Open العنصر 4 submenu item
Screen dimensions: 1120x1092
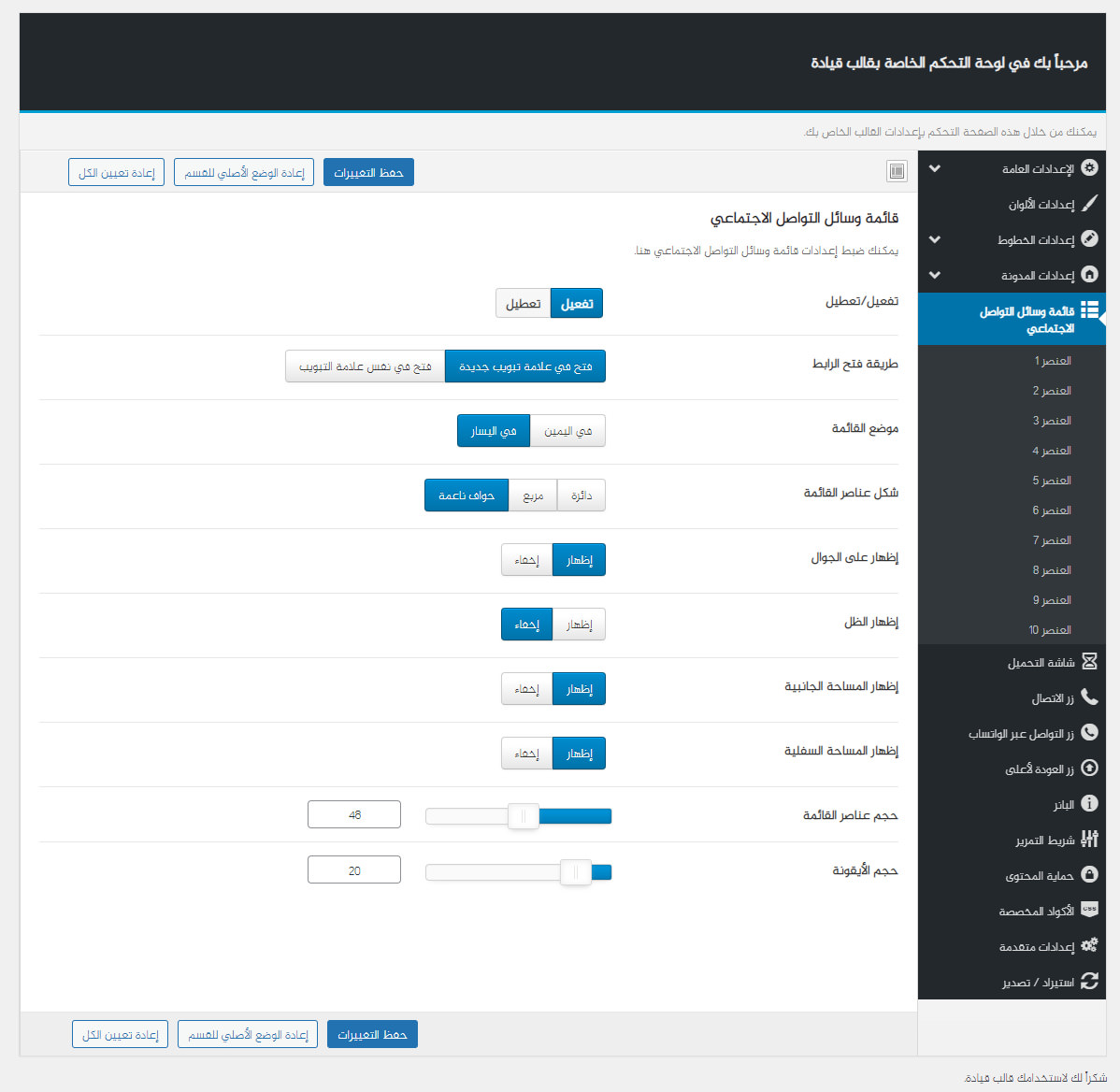click(x=1052, y=451)
